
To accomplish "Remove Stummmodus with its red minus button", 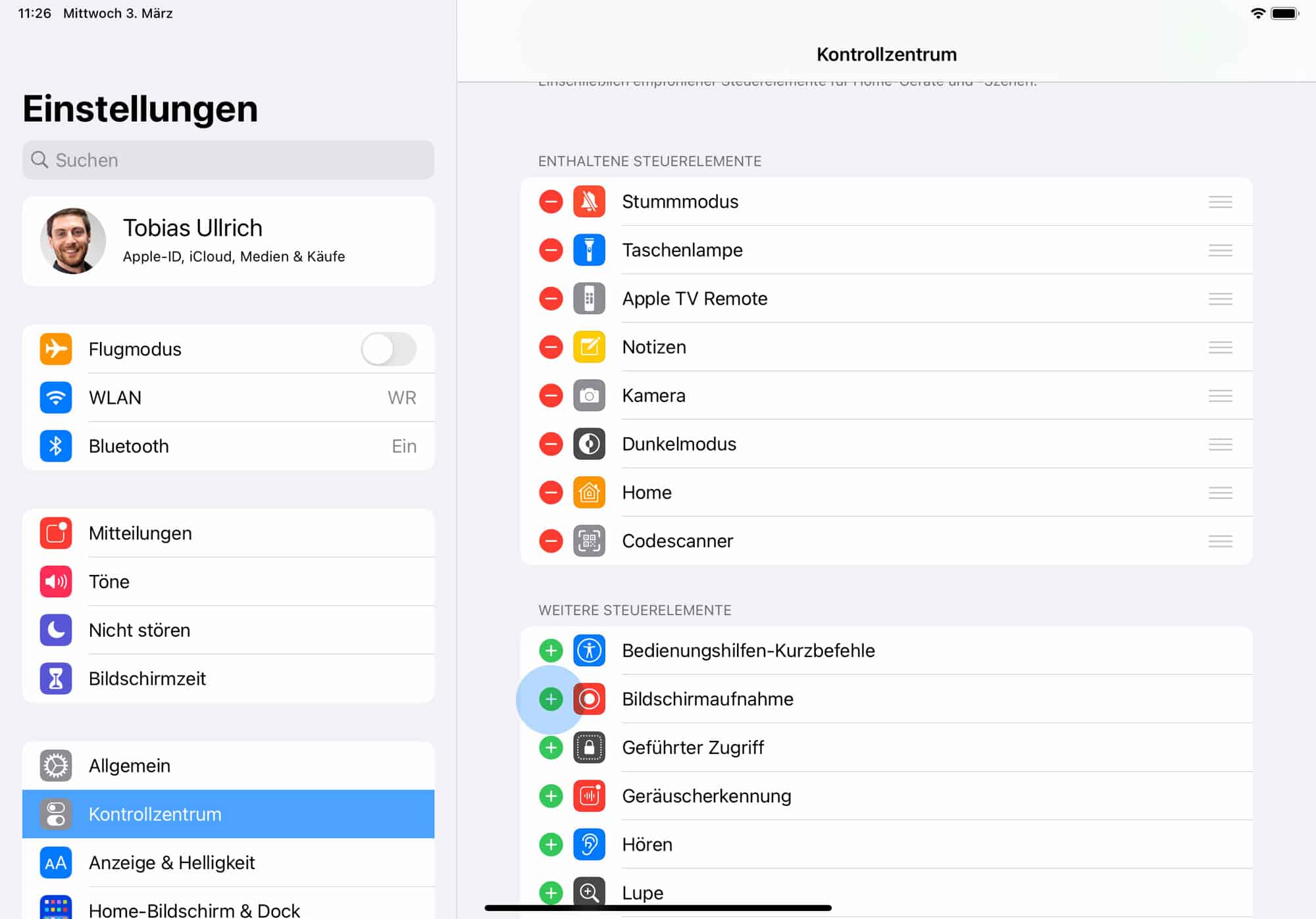I will coord(551,201).
